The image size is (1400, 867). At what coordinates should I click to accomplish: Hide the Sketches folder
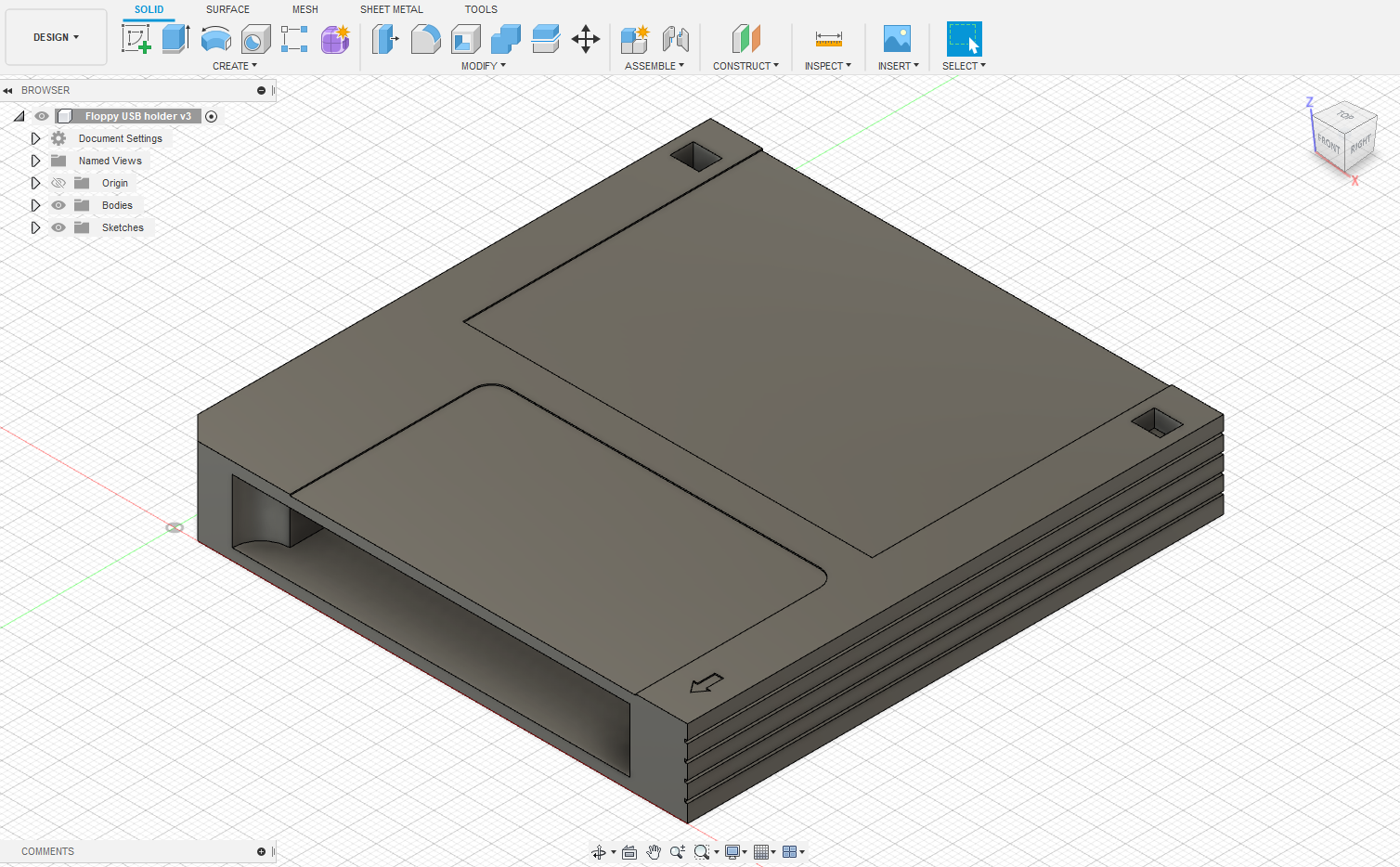click(x=58, y=227)
